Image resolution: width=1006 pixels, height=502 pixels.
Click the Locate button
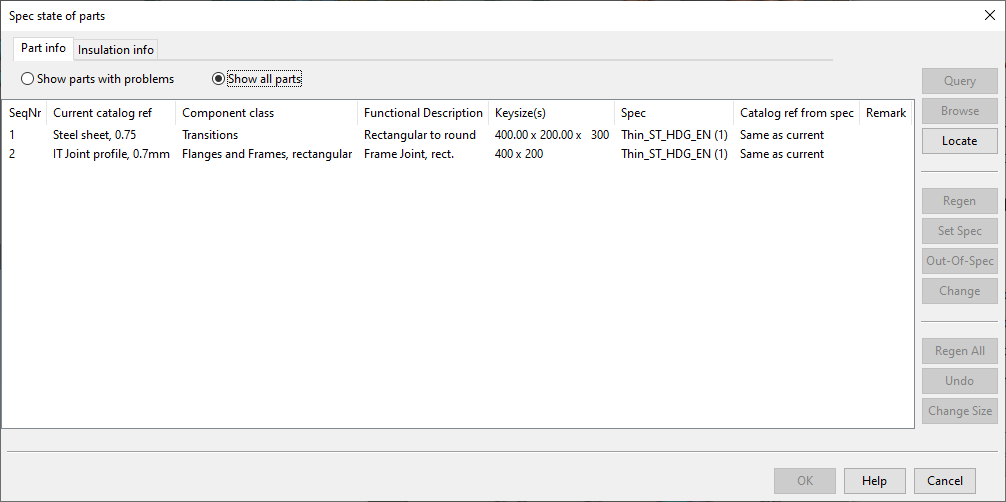pyautogui.click(x=959, y=141)
